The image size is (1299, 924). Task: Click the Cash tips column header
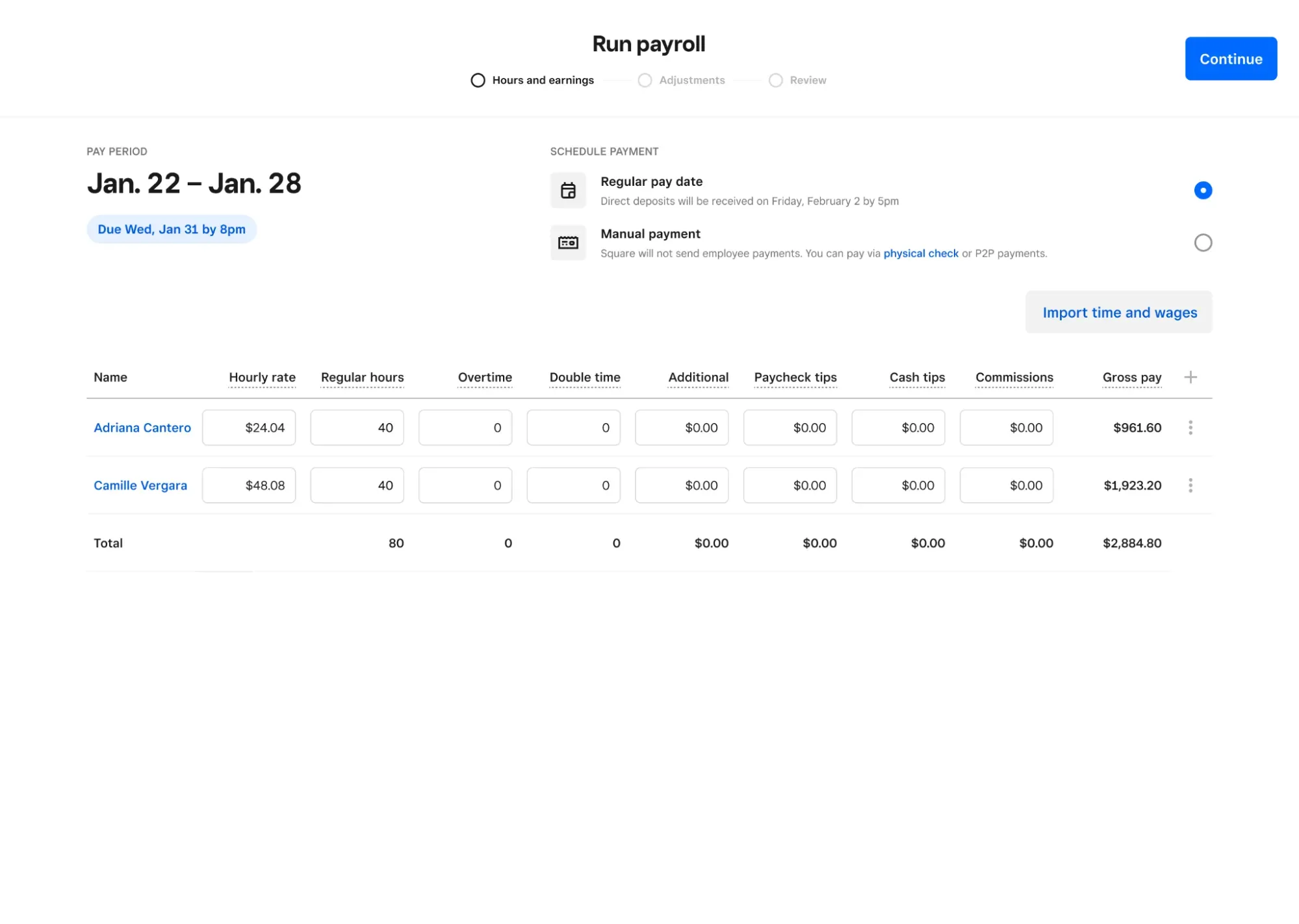click(x=917, y=377)
